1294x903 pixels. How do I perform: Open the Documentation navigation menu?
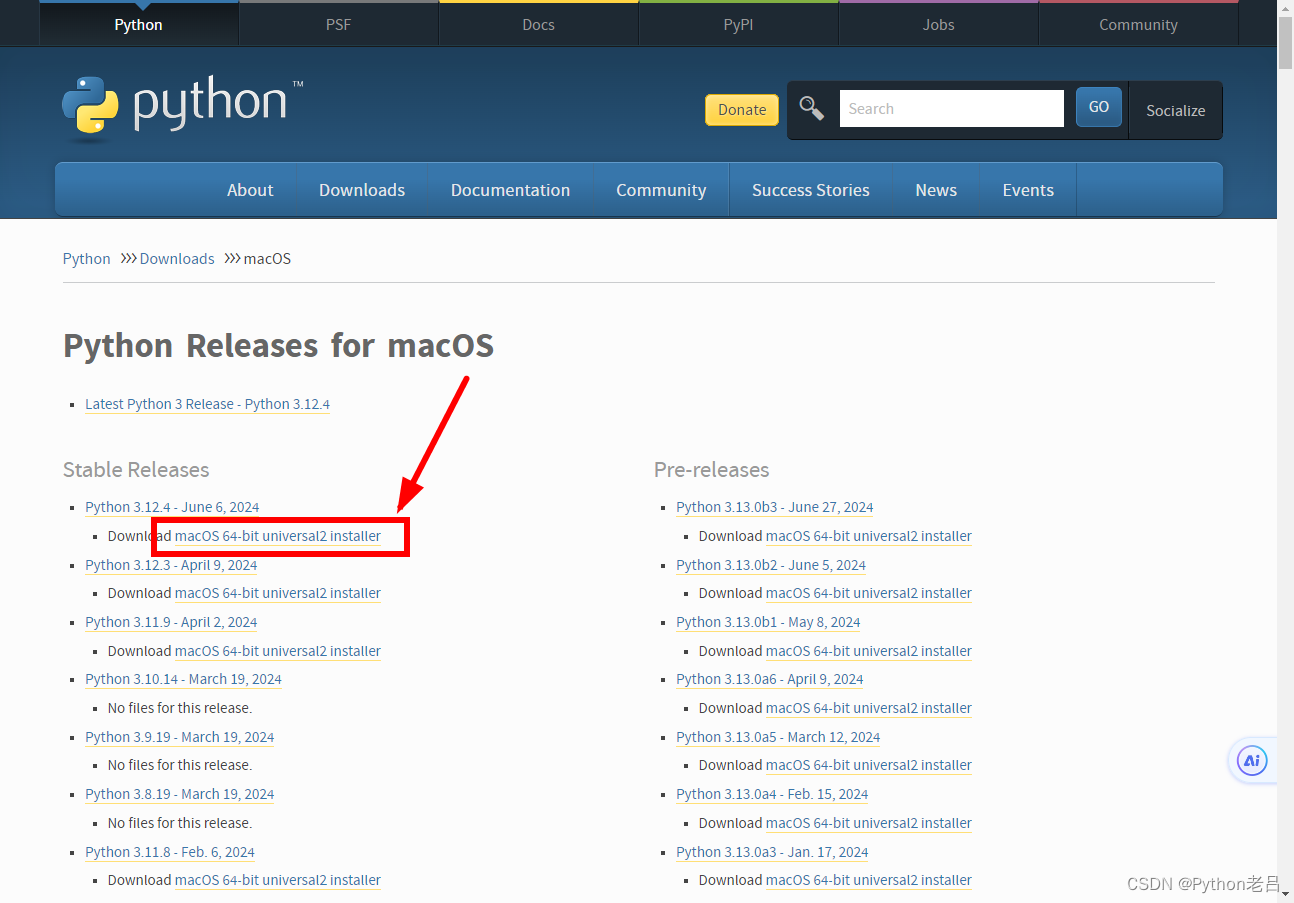510,190
